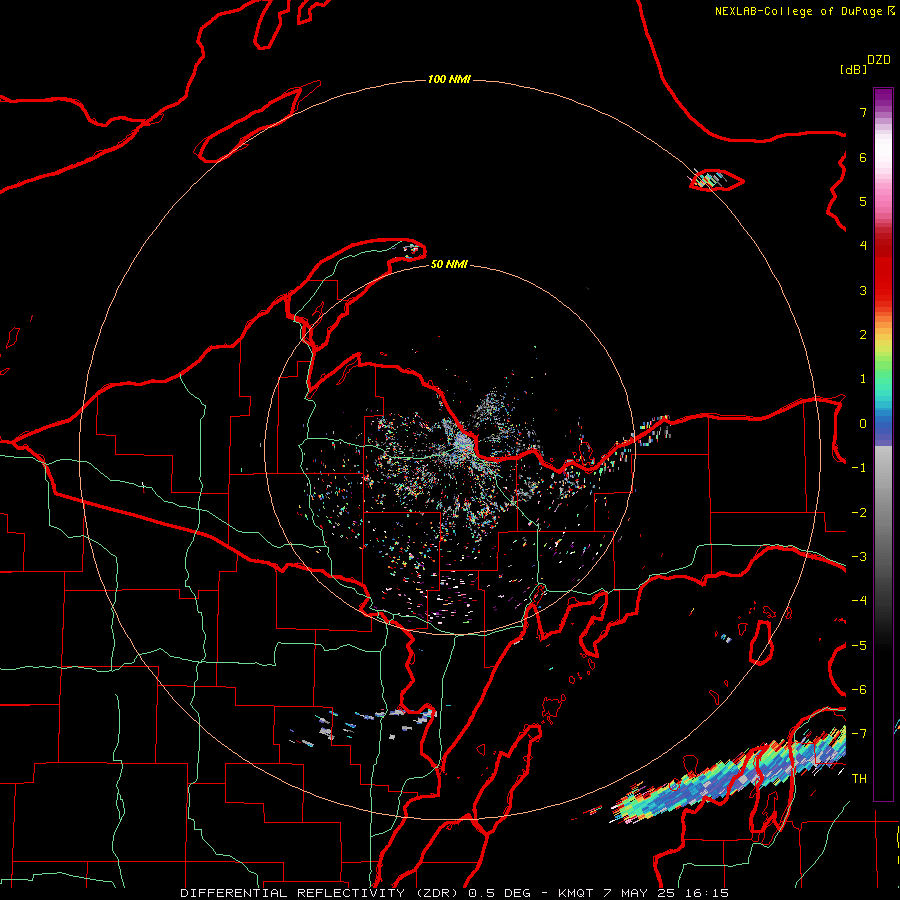Click the TH threshold label on the scale
The height and width of the screenshot is (900, 900).
859,779
